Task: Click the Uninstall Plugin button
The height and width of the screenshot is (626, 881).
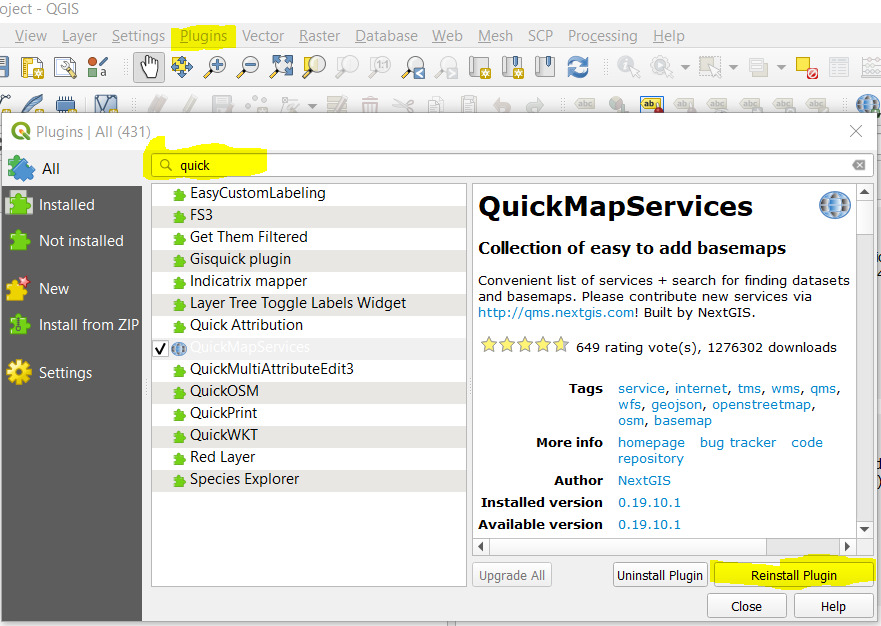Action: tap(660, 575)
